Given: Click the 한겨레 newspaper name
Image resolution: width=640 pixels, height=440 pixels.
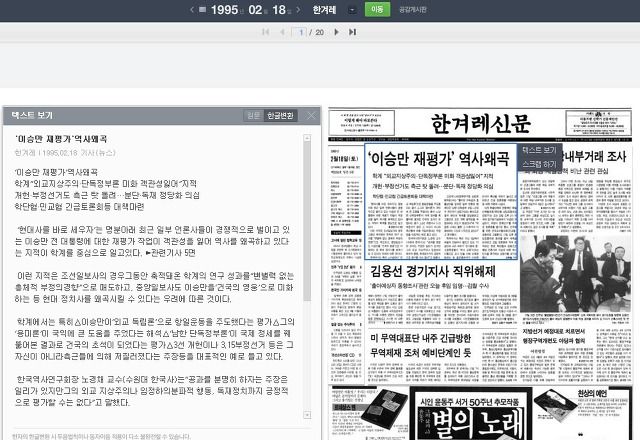Looking at the screenshot, I should tap(324, 10).
